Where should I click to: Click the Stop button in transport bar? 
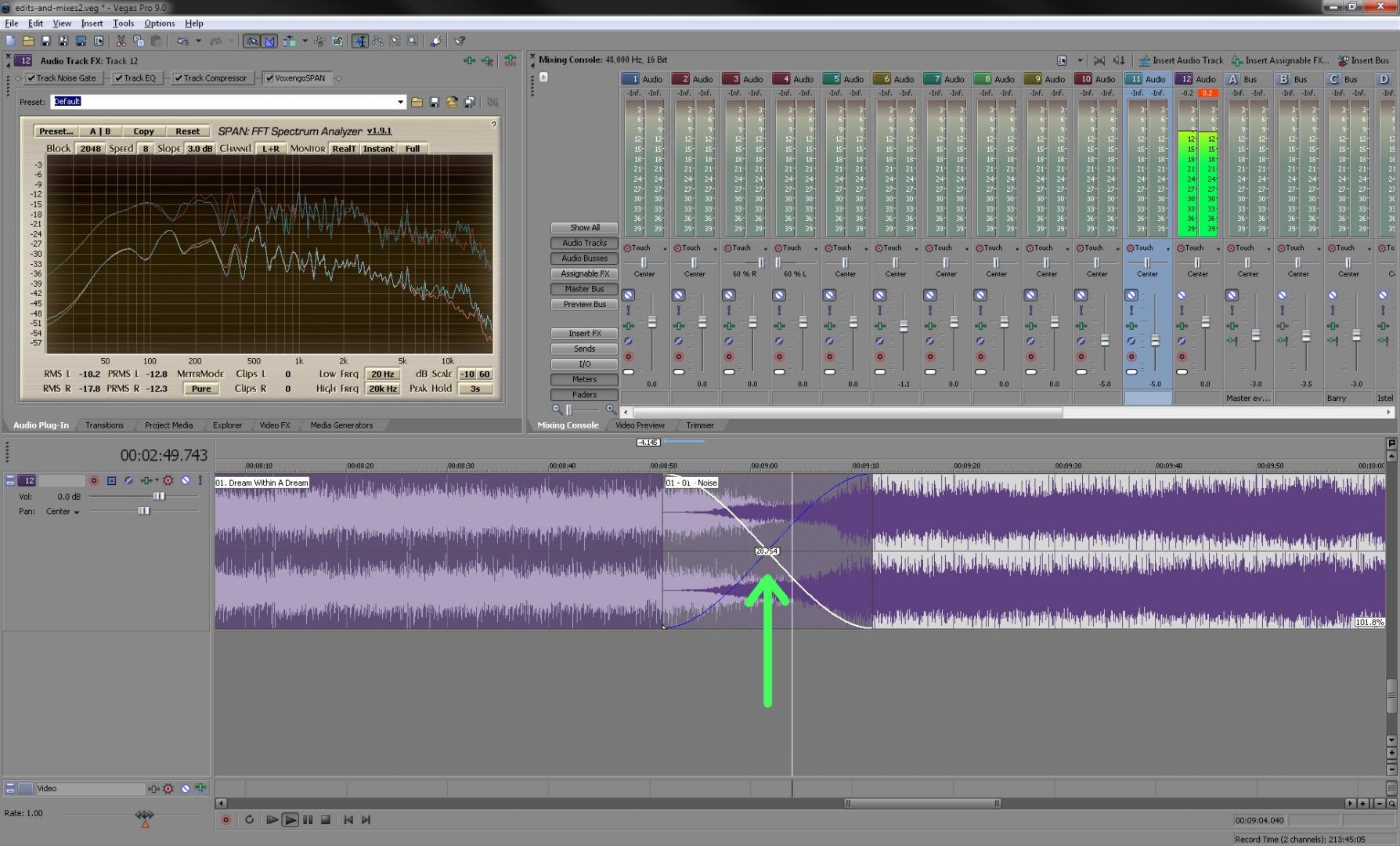(326, 819)
